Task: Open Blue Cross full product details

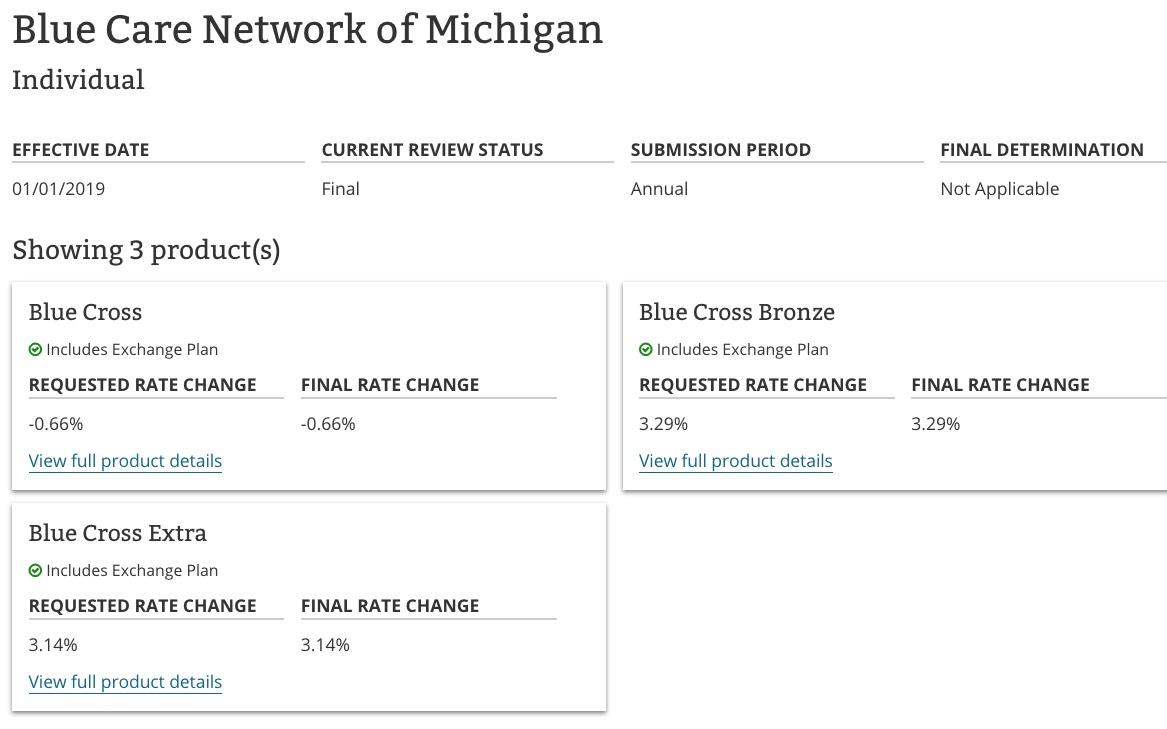Action: (125, 461)
